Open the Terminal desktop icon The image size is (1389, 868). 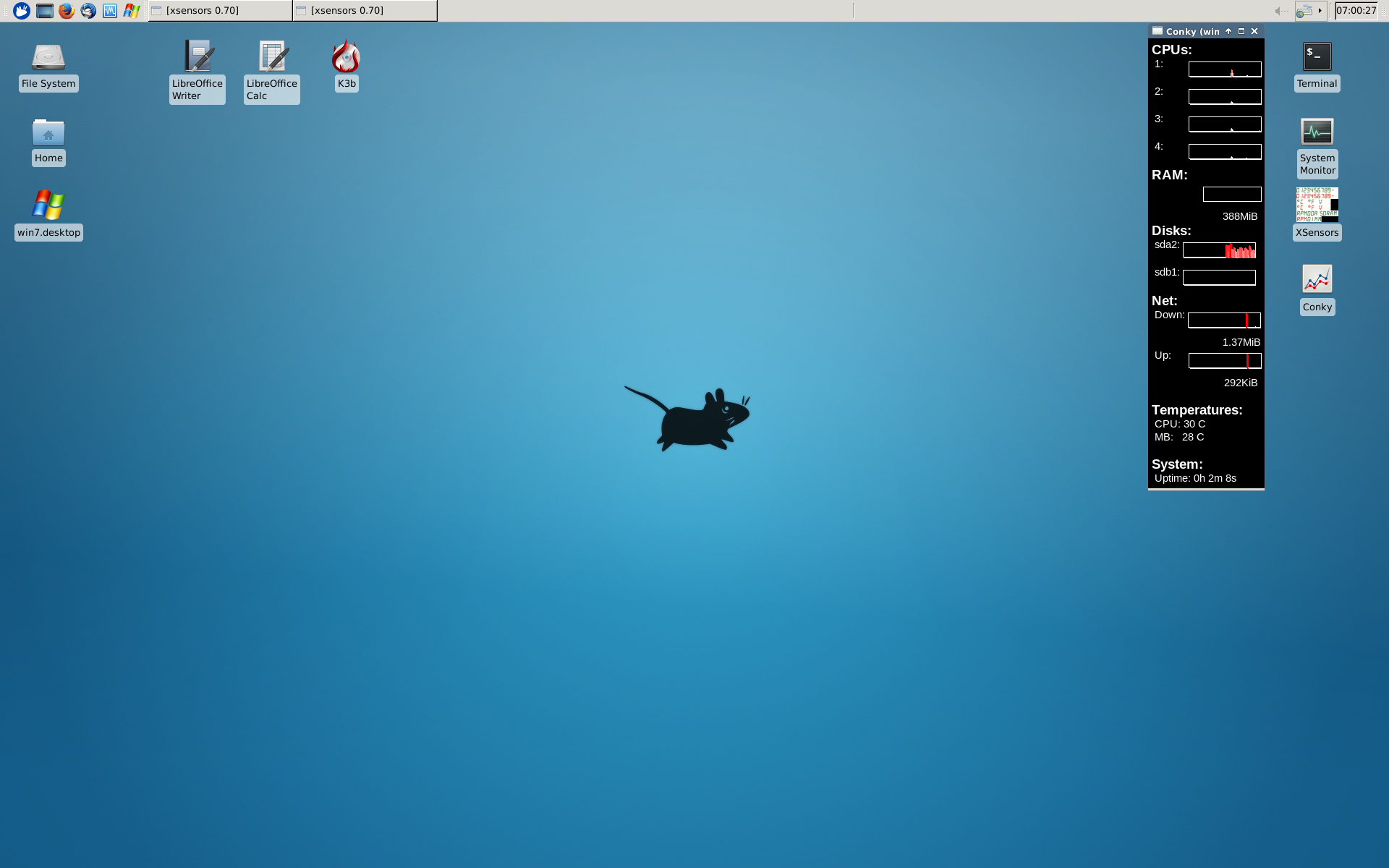coord(1317,57)
